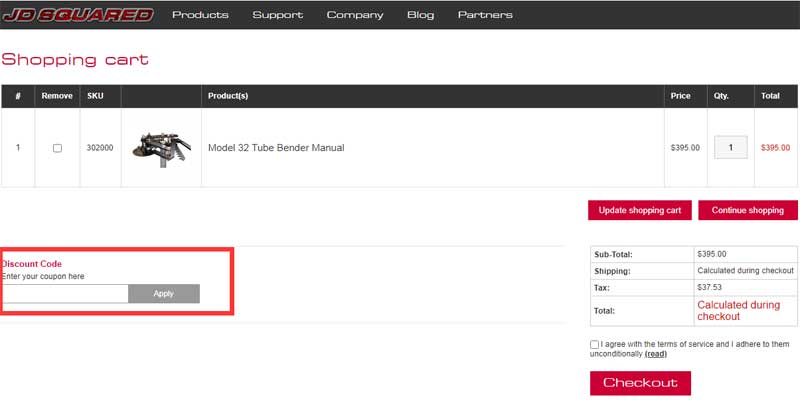Apply the discount code

[x=164, y=294]
